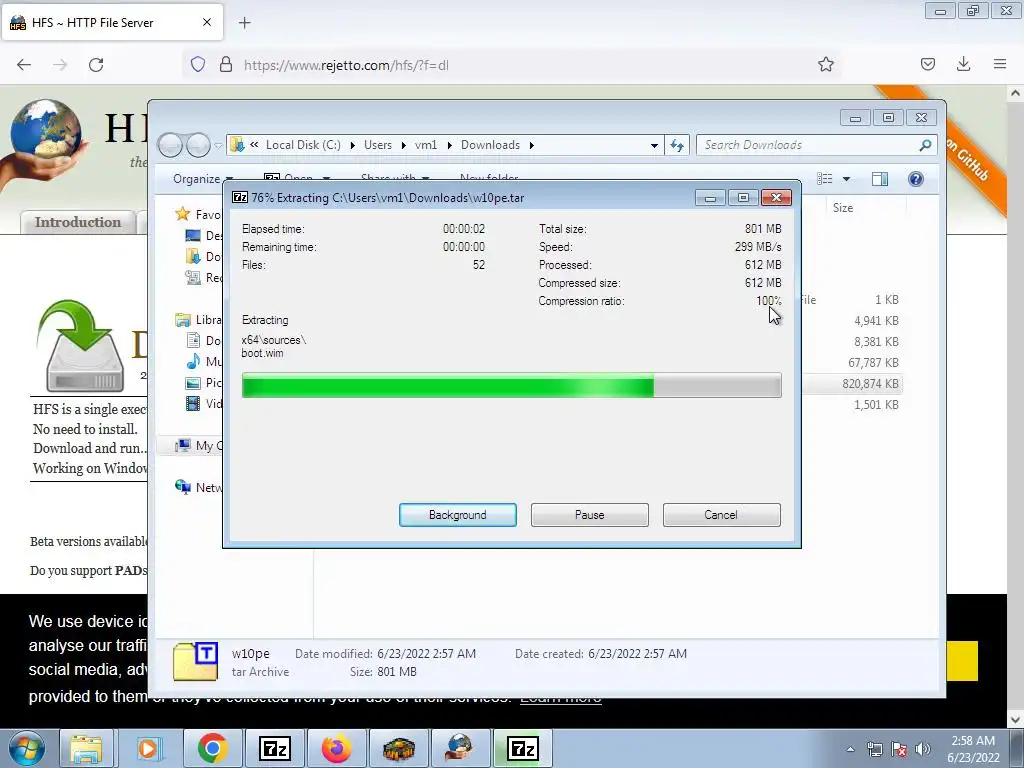Click Local Disk (C:) in breadcrumb

pos(303,145)
